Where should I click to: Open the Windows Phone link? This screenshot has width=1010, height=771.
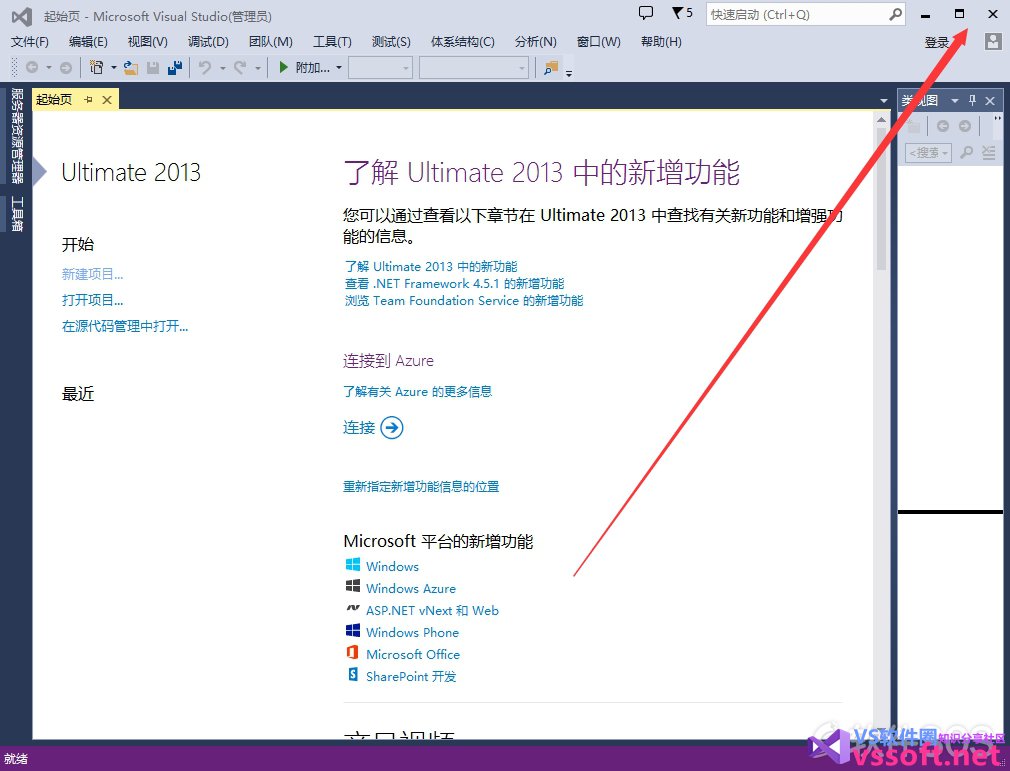click(412, 633)
